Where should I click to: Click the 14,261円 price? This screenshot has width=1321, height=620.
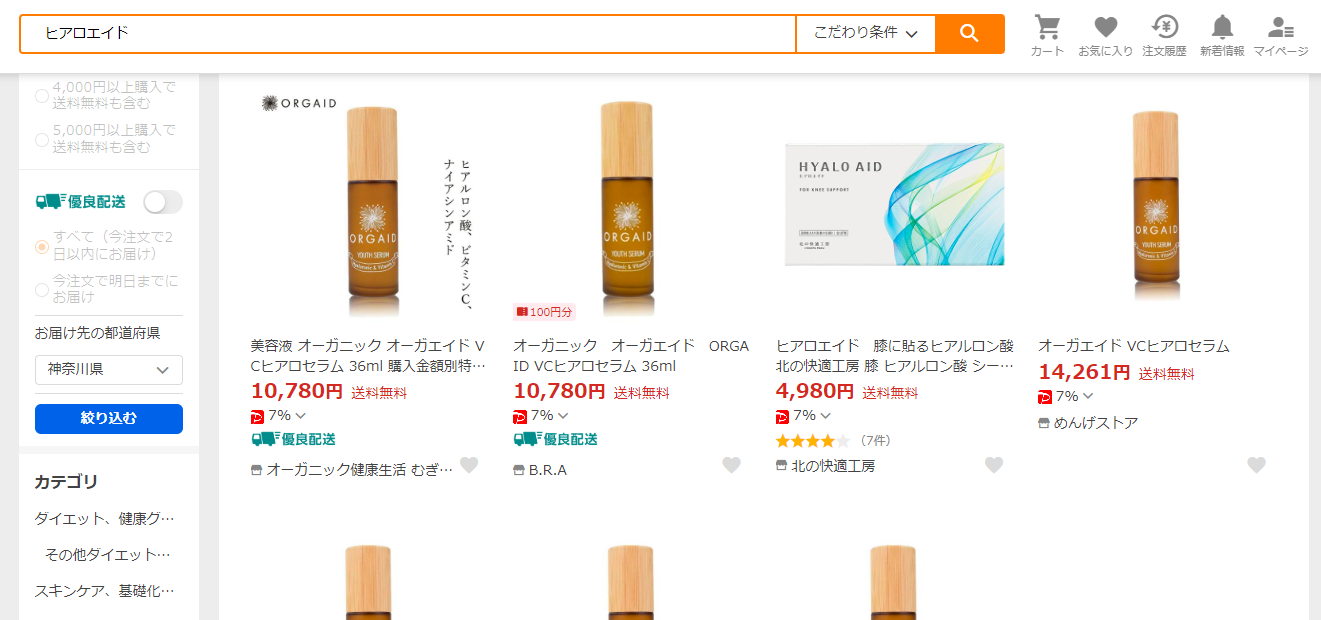click(x=1084, y=373)
